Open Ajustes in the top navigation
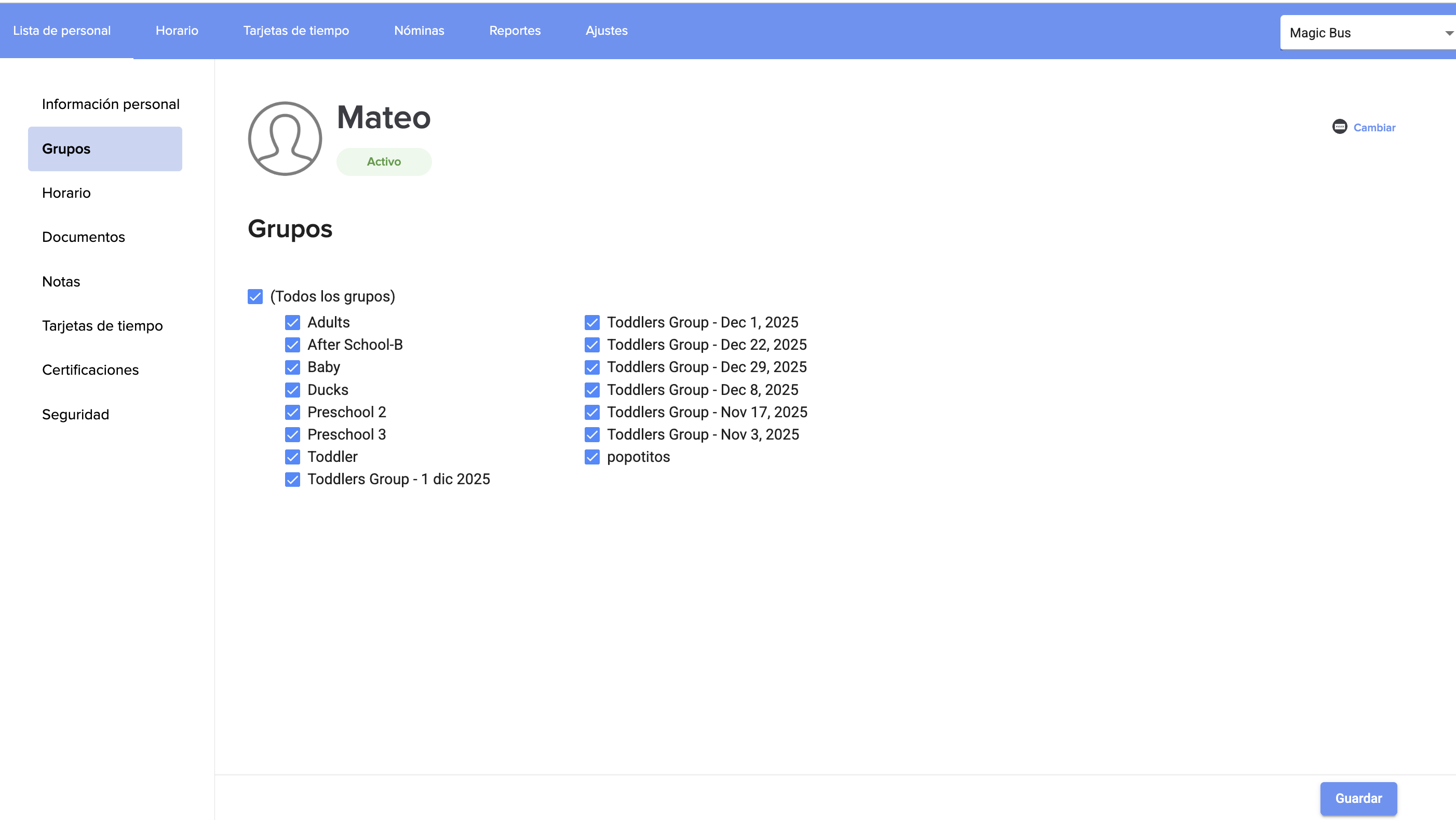The image size is (1456, 820). (606, 31)
